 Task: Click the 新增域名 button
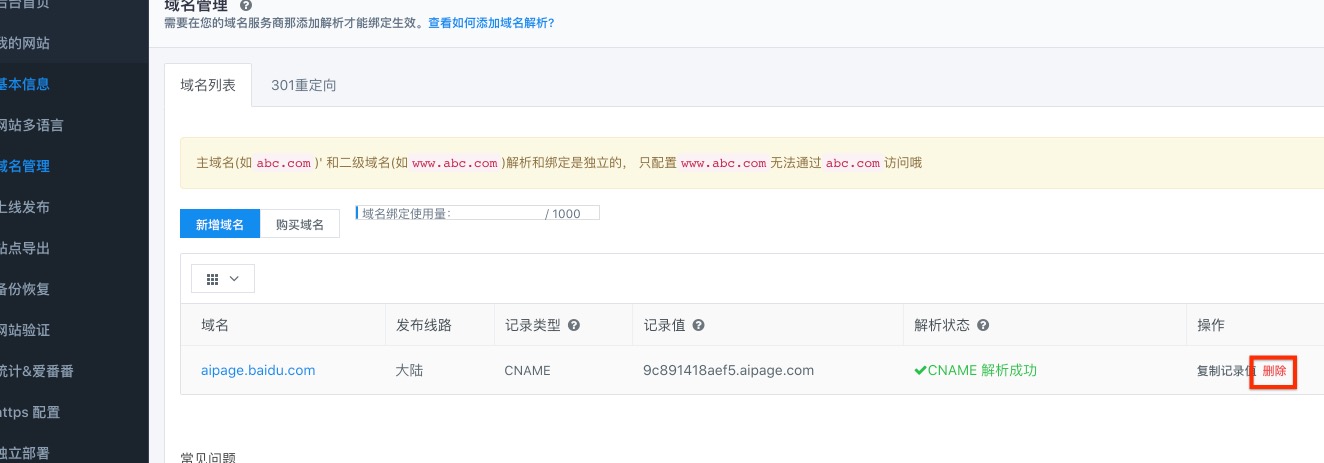(220, 225)
